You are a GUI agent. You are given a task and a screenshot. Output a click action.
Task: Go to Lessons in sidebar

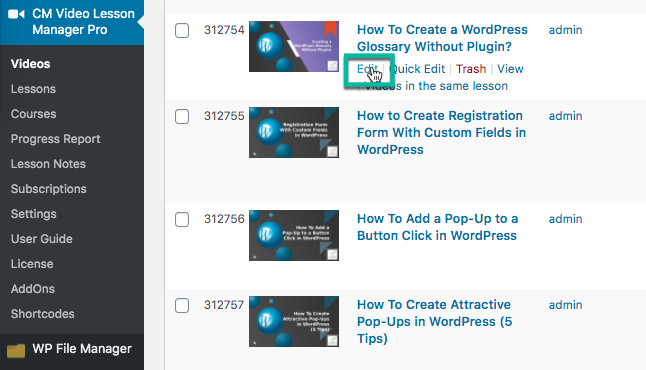33,89
